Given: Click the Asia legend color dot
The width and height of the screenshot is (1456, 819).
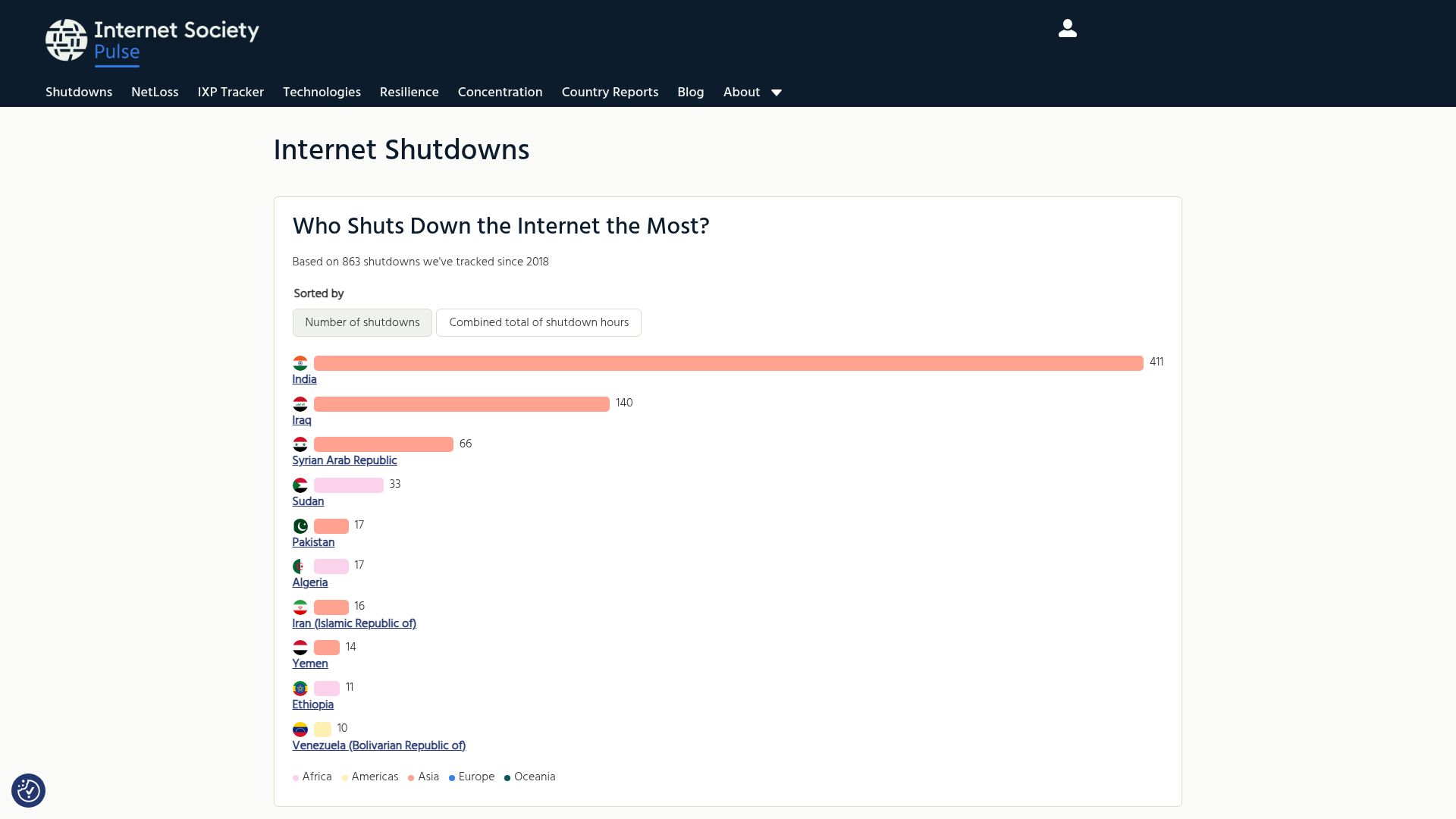Looking at the screenshot, I should [411, 777].
